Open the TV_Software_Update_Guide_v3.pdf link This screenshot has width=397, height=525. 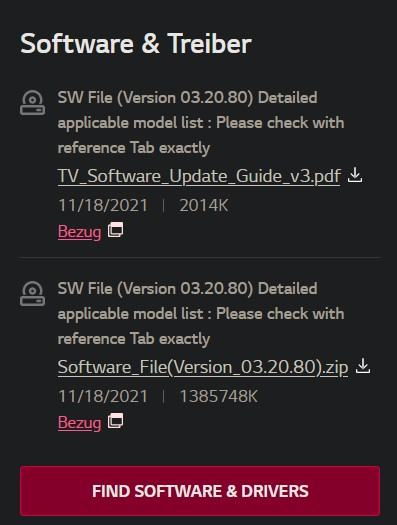(199, 176)
